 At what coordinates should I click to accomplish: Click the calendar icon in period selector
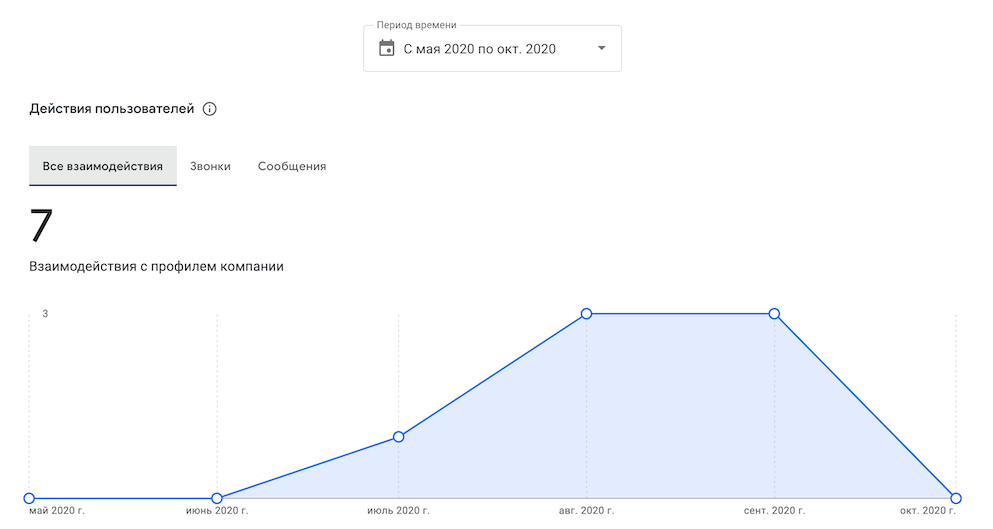[x=386, y=48]
